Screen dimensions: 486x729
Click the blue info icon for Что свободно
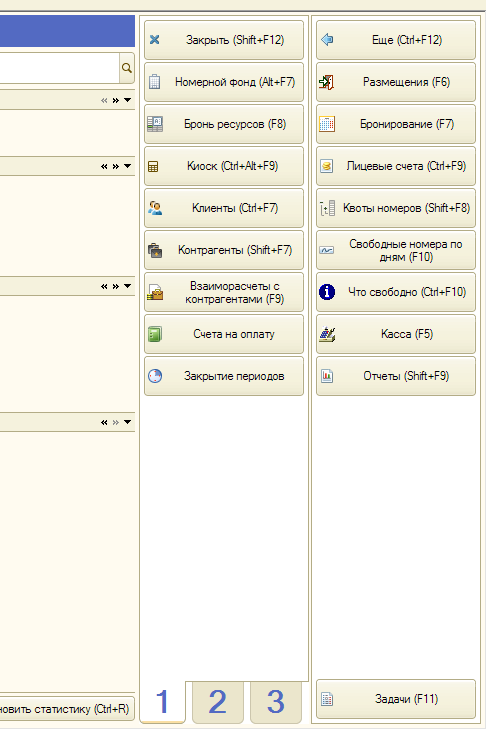click(x=327, y=292)
